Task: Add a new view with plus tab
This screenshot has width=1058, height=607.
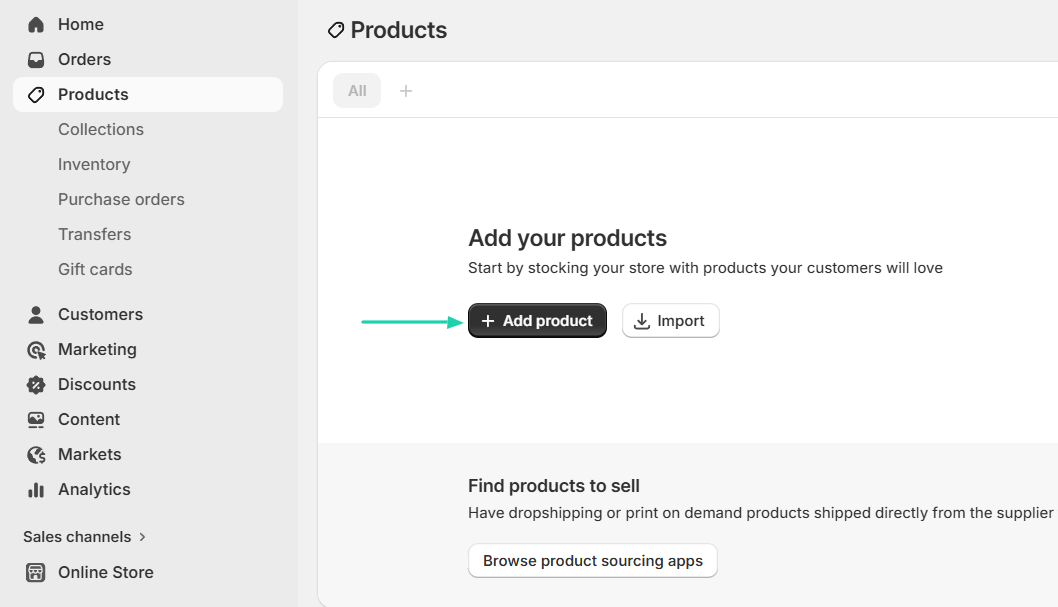Action: pyautogui.click(x=406, y=91)
